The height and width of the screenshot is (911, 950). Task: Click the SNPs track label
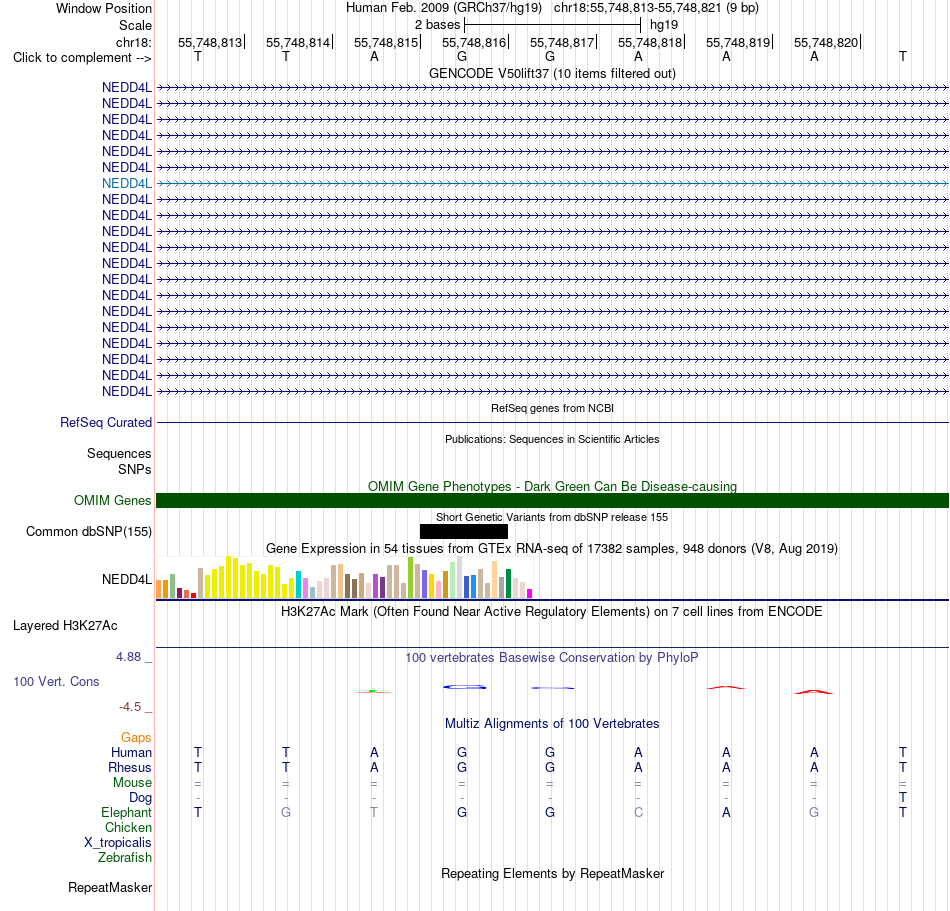coord(135,469)
